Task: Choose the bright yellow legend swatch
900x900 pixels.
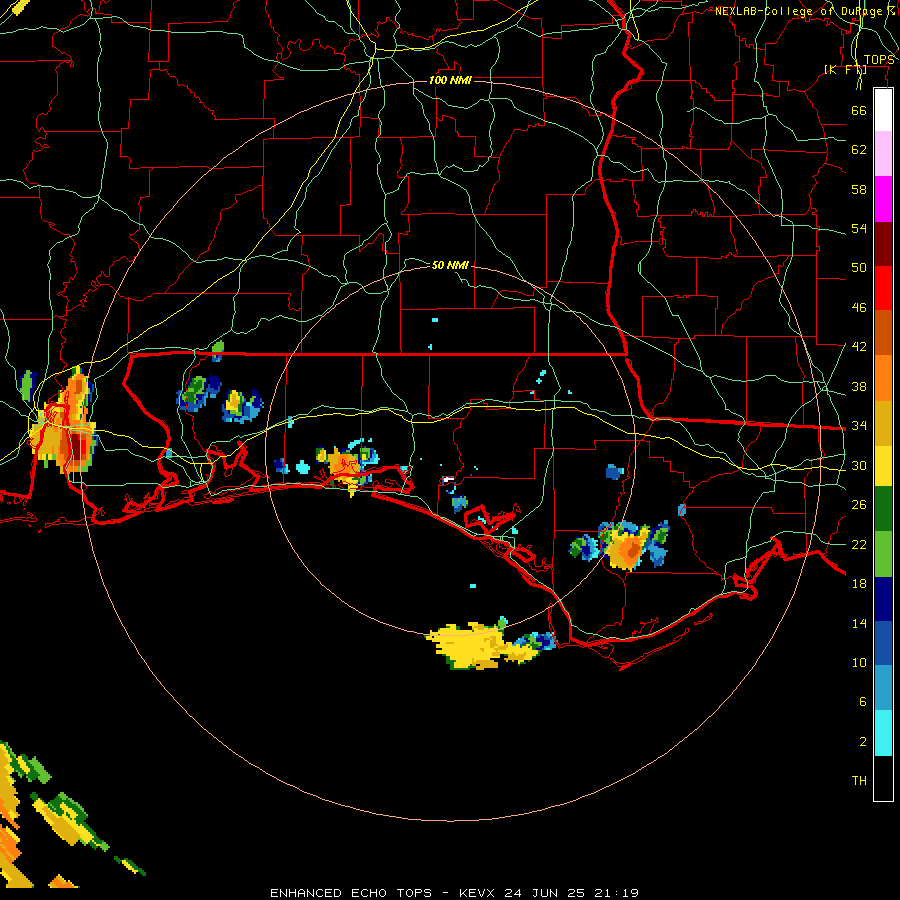Action: point(883,466)
